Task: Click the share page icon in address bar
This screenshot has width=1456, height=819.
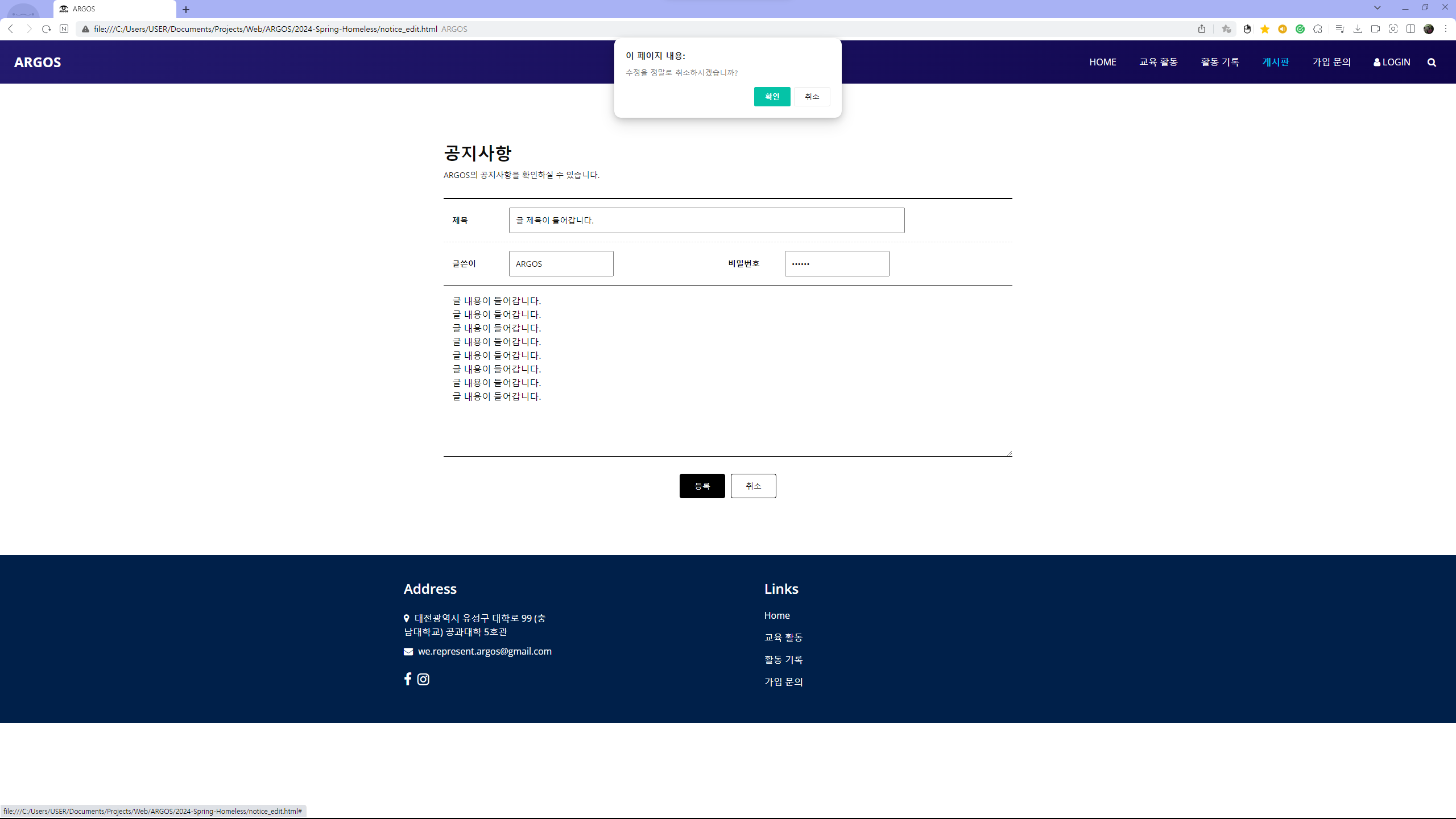Action: [x=1202, y=29]
